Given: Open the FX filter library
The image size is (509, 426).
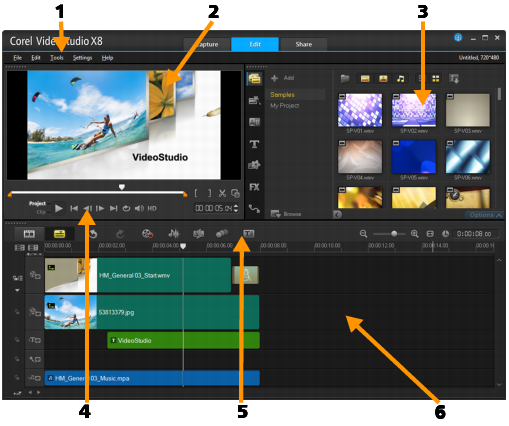Looking at the screenshot, I should click(x=254, y=187).
